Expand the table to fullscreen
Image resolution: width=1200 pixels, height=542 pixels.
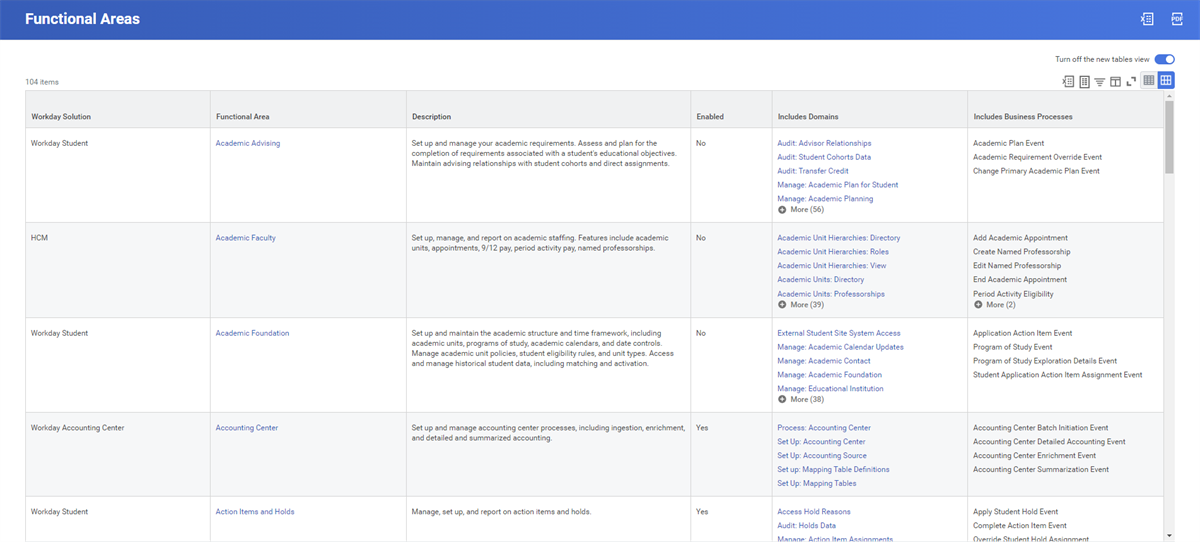[x=1131, y=81]
